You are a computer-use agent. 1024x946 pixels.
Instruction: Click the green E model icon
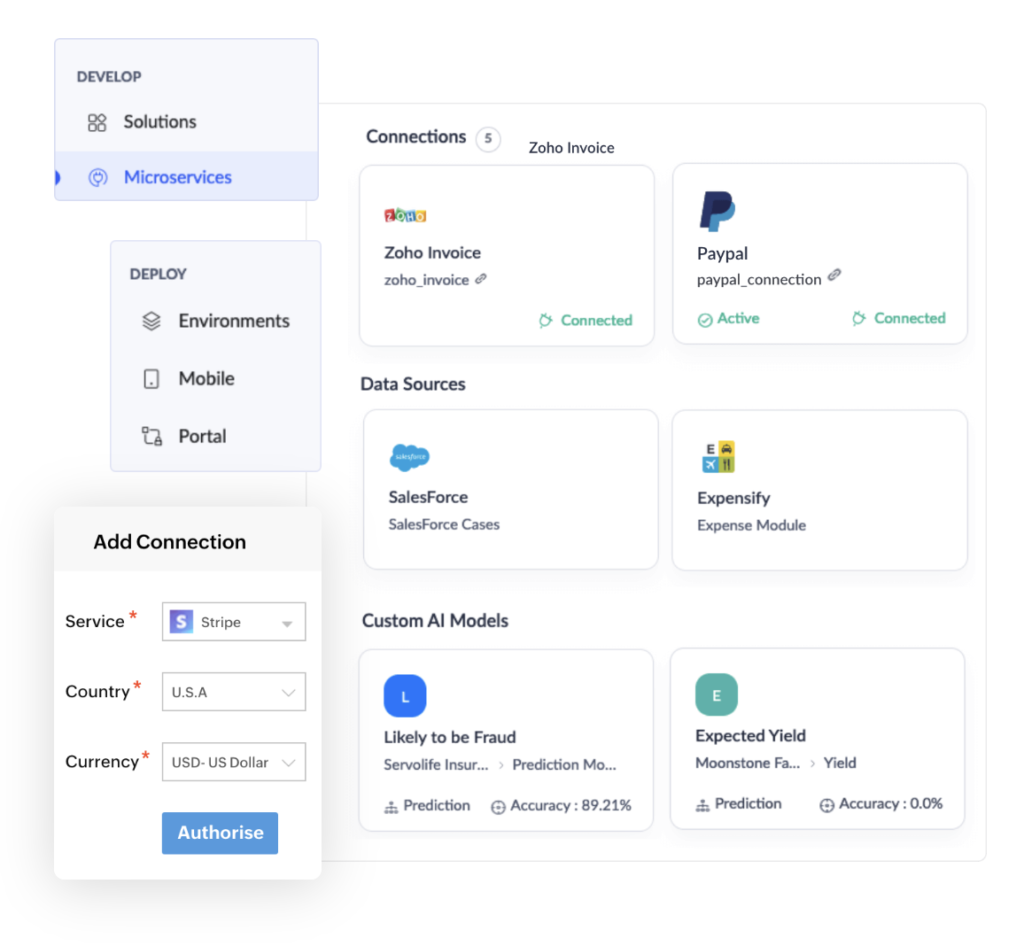click(x=716, y=695)
